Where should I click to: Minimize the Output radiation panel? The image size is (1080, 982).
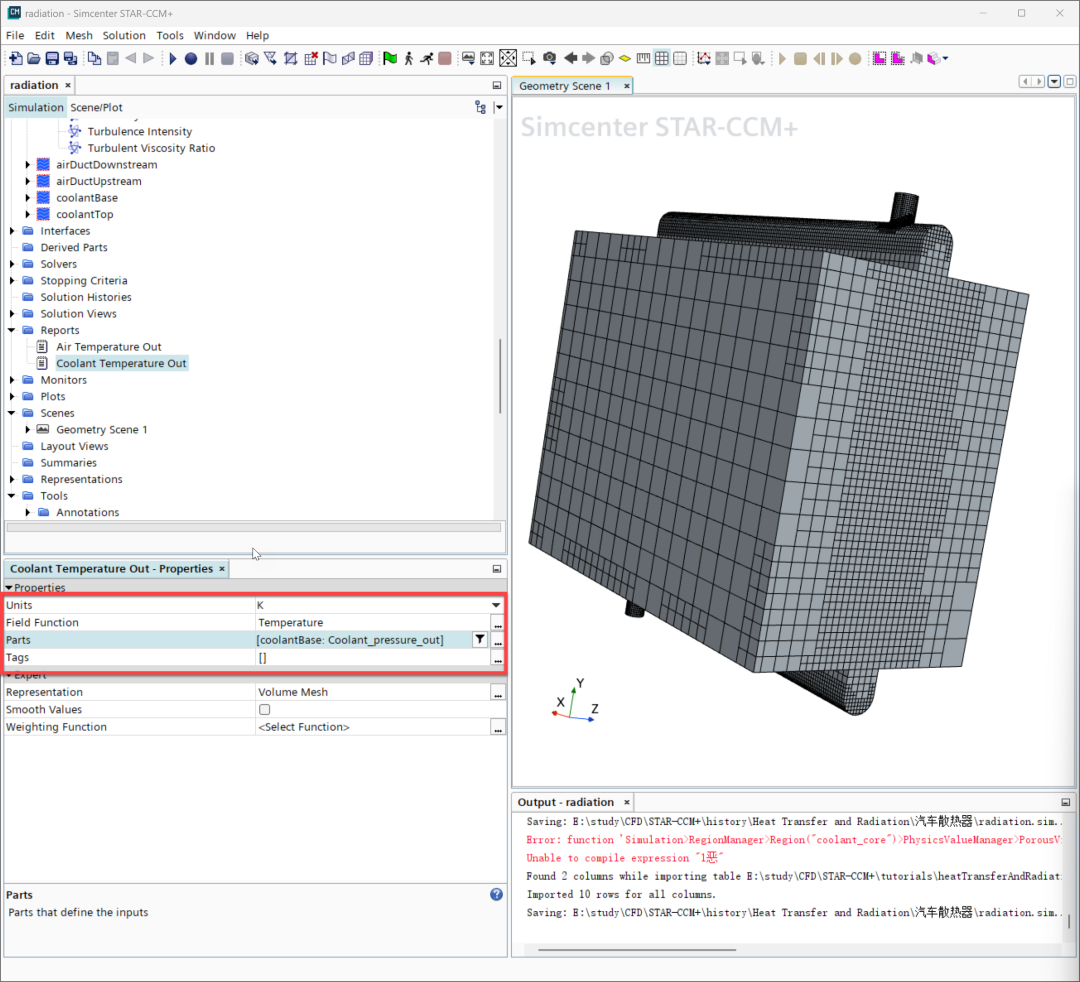point(1066,802)
